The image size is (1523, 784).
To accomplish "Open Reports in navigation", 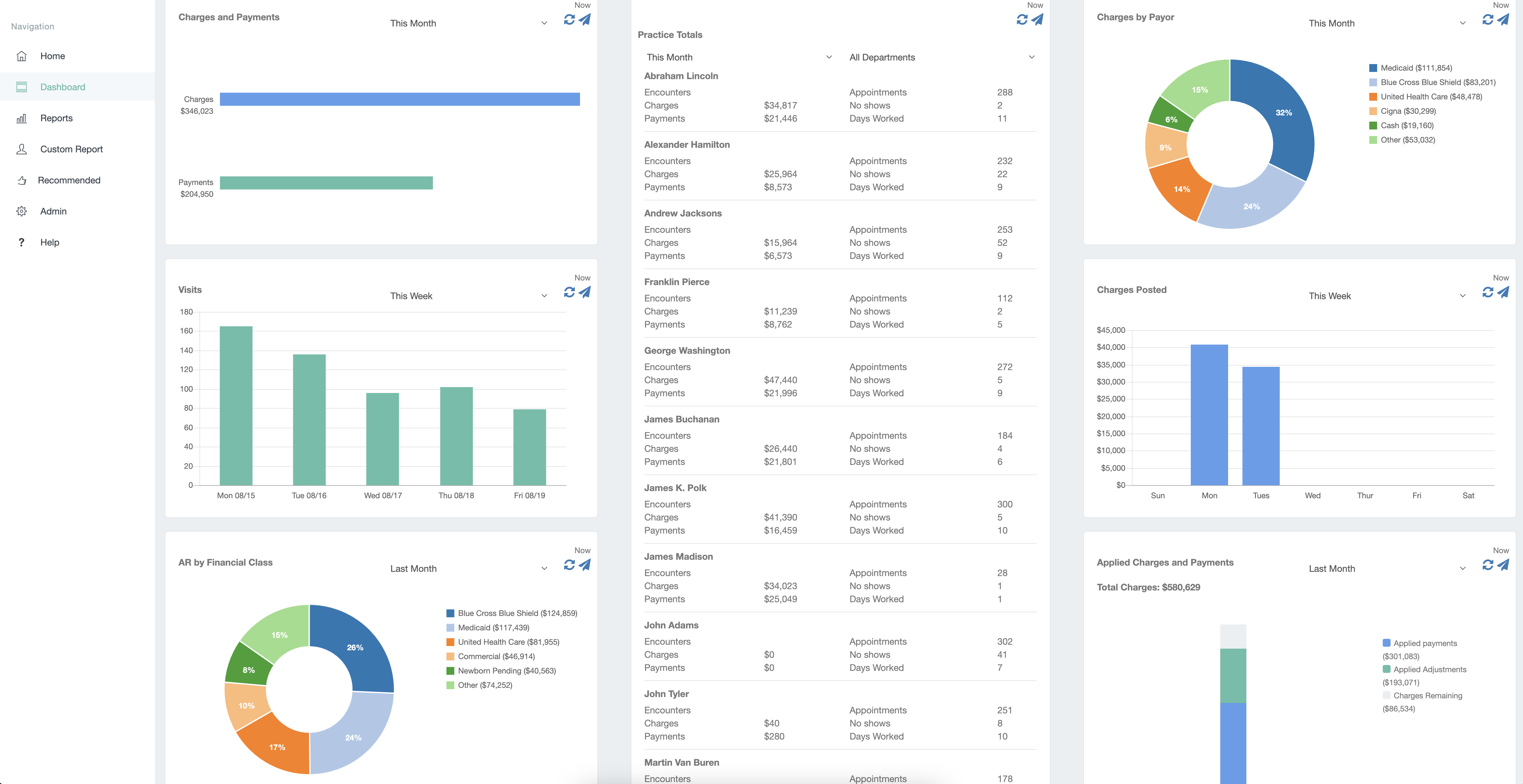I will (x=56, y=118).
